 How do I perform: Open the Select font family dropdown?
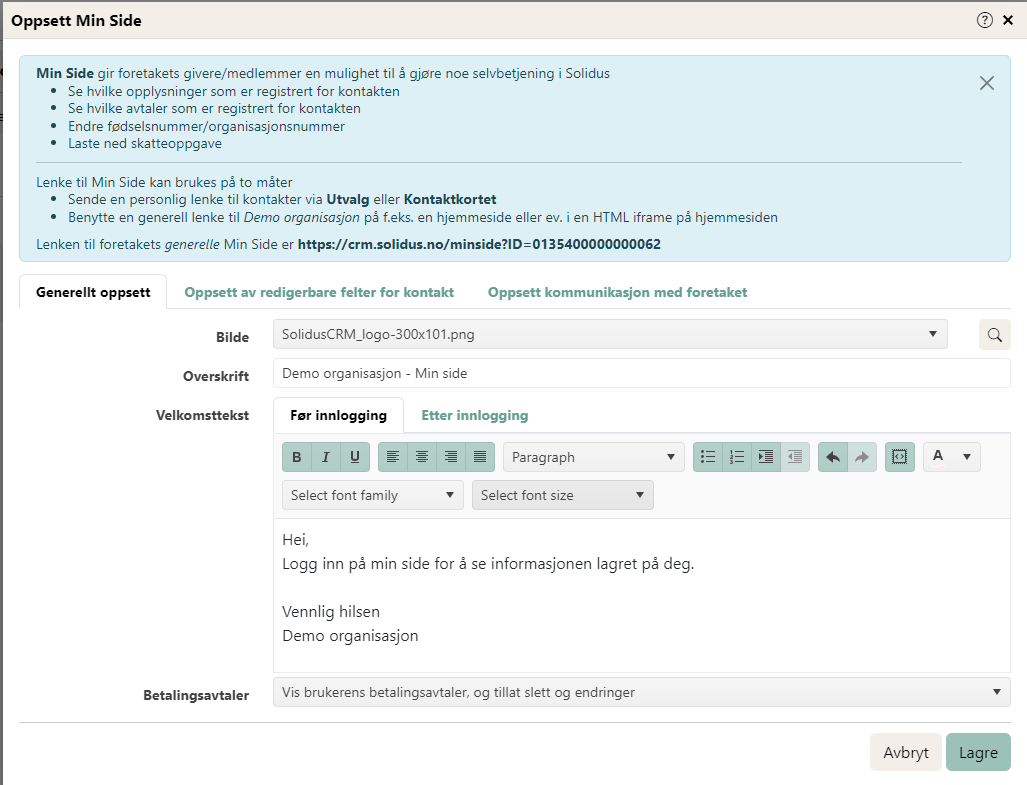coord(372,494)
